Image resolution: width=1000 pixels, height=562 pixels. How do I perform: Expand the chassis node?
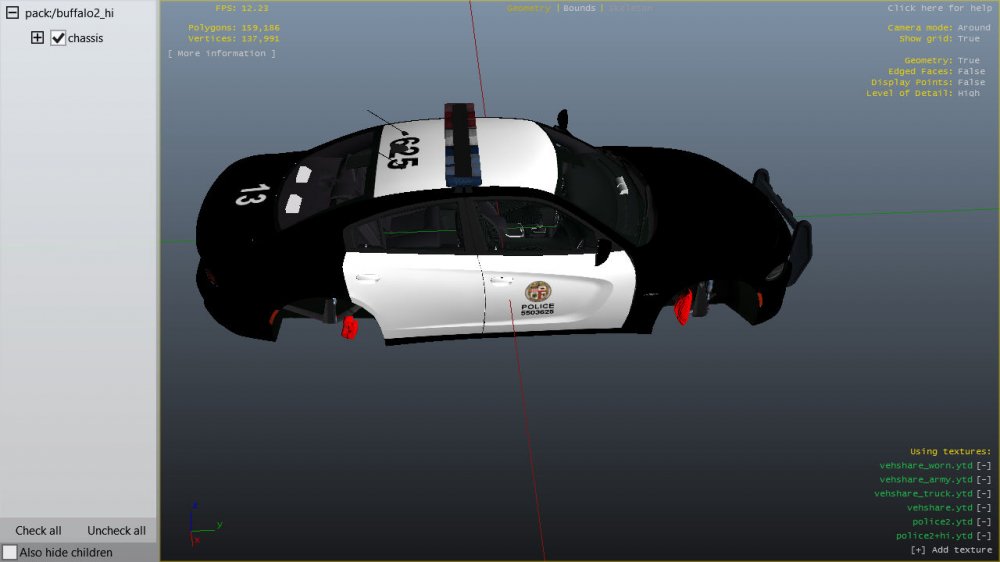tap(38, 38)
